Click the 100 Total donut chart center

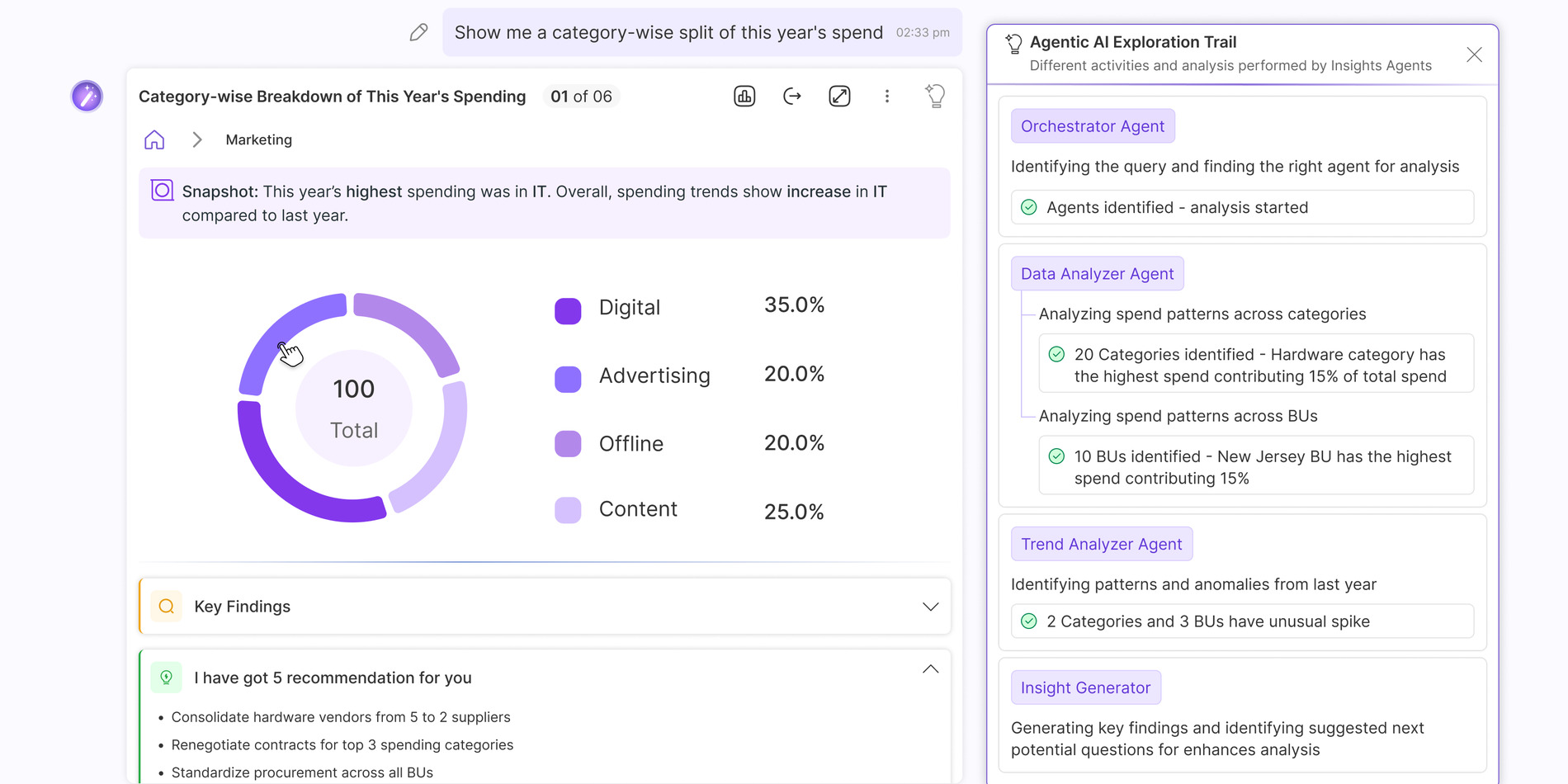tap(354, 409)
